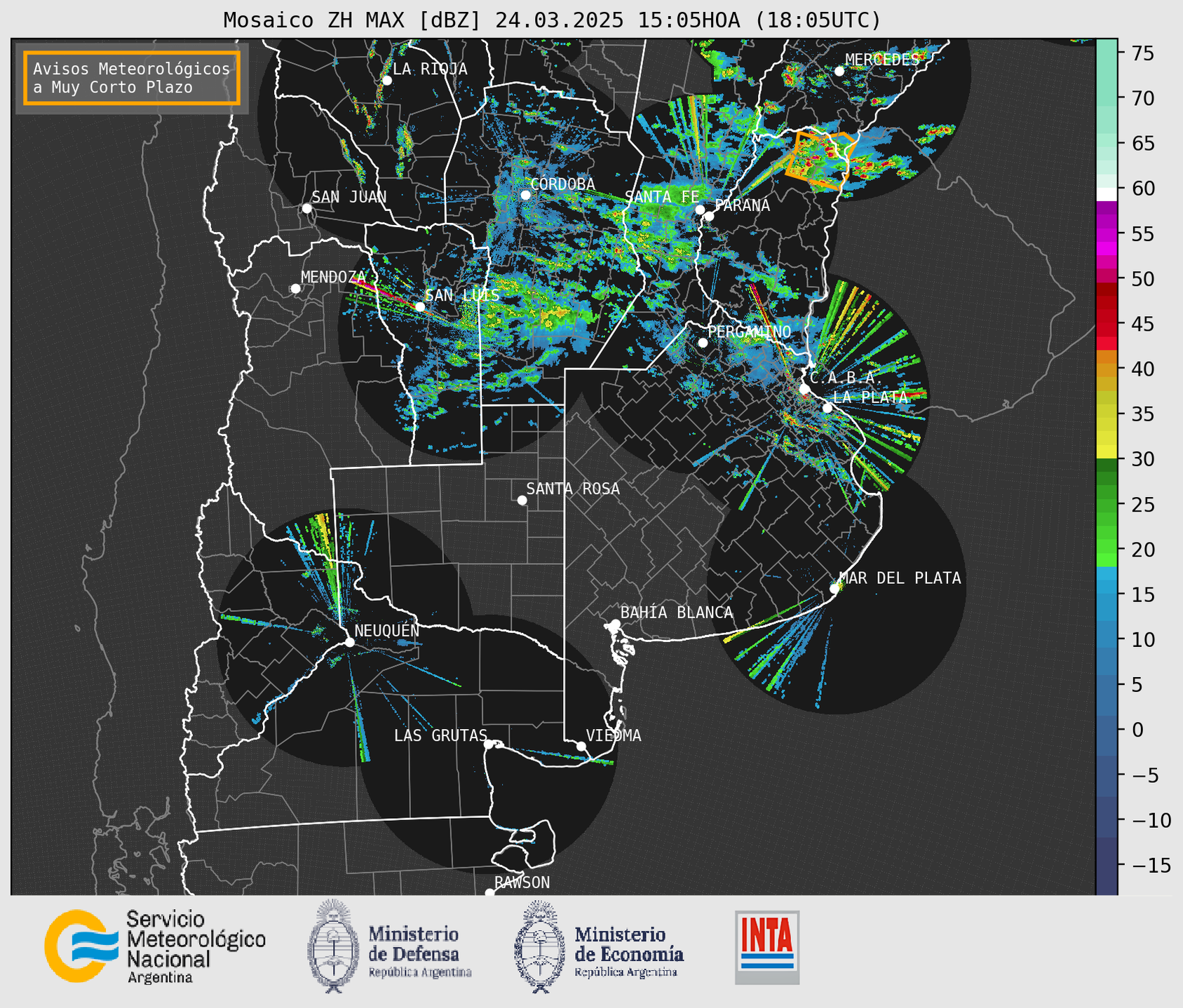
Task: Click the light blue 15 dBZ band on the scale
Action: [x=1107, y=594]
